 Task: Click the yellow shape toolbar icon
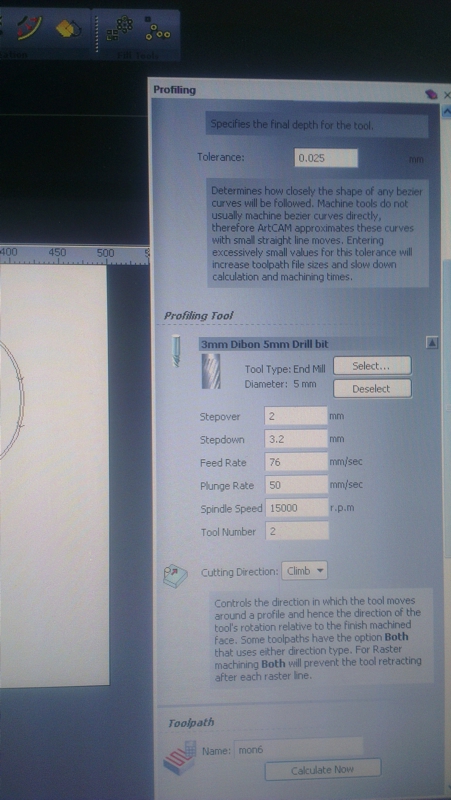click(x=69, y=28)
